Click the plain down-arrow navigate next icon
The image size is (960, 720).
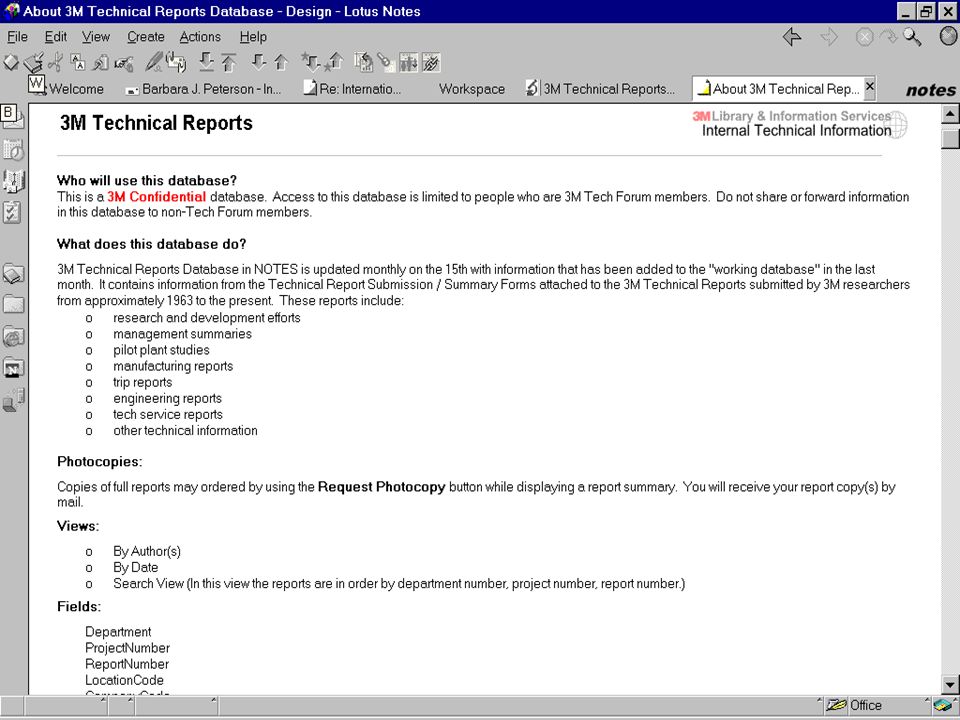tap(259, 62)
